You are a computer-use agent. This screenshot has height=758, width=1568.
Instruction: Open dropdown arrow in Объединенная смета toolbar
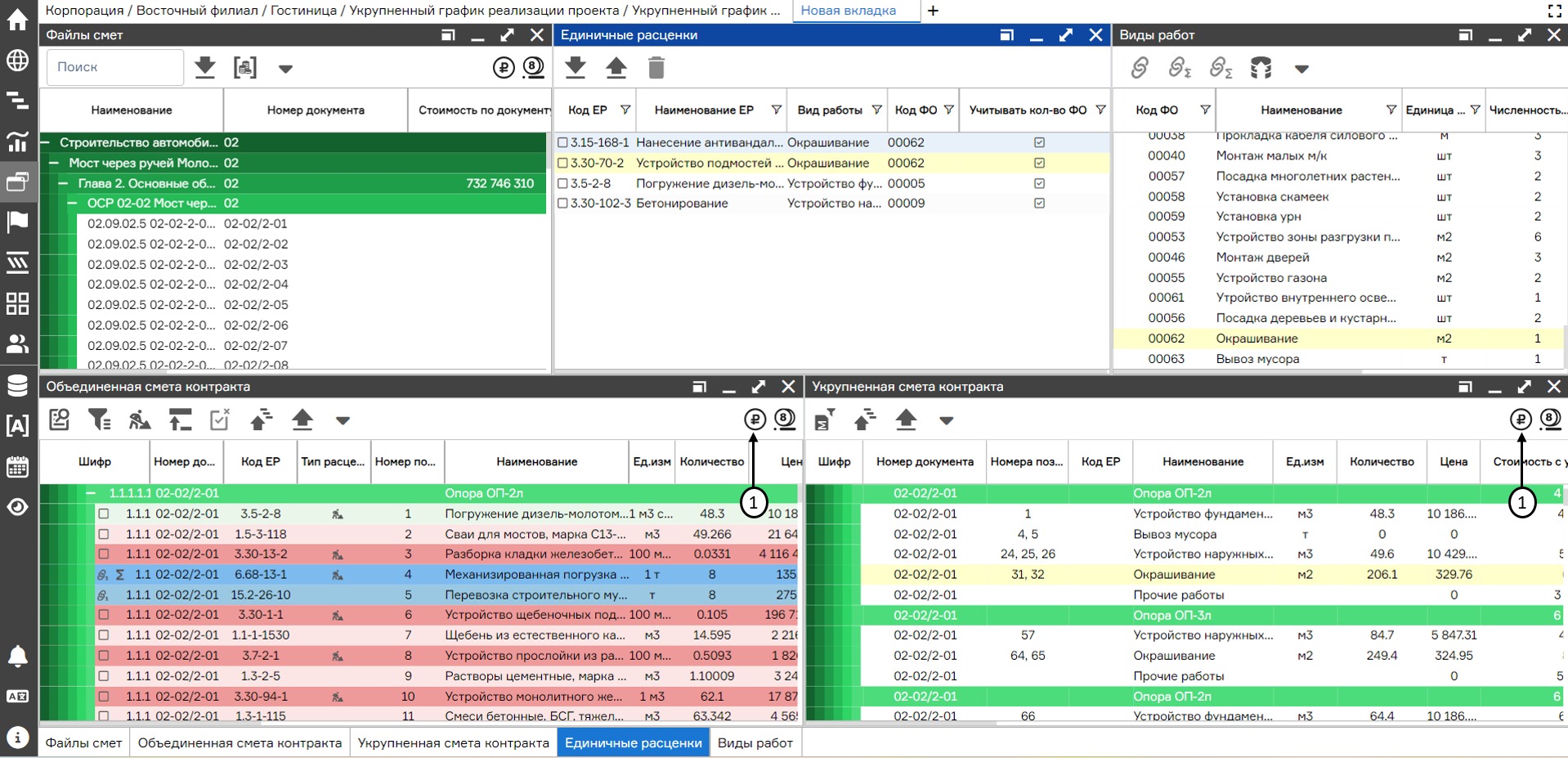click(x=343, y=420)
